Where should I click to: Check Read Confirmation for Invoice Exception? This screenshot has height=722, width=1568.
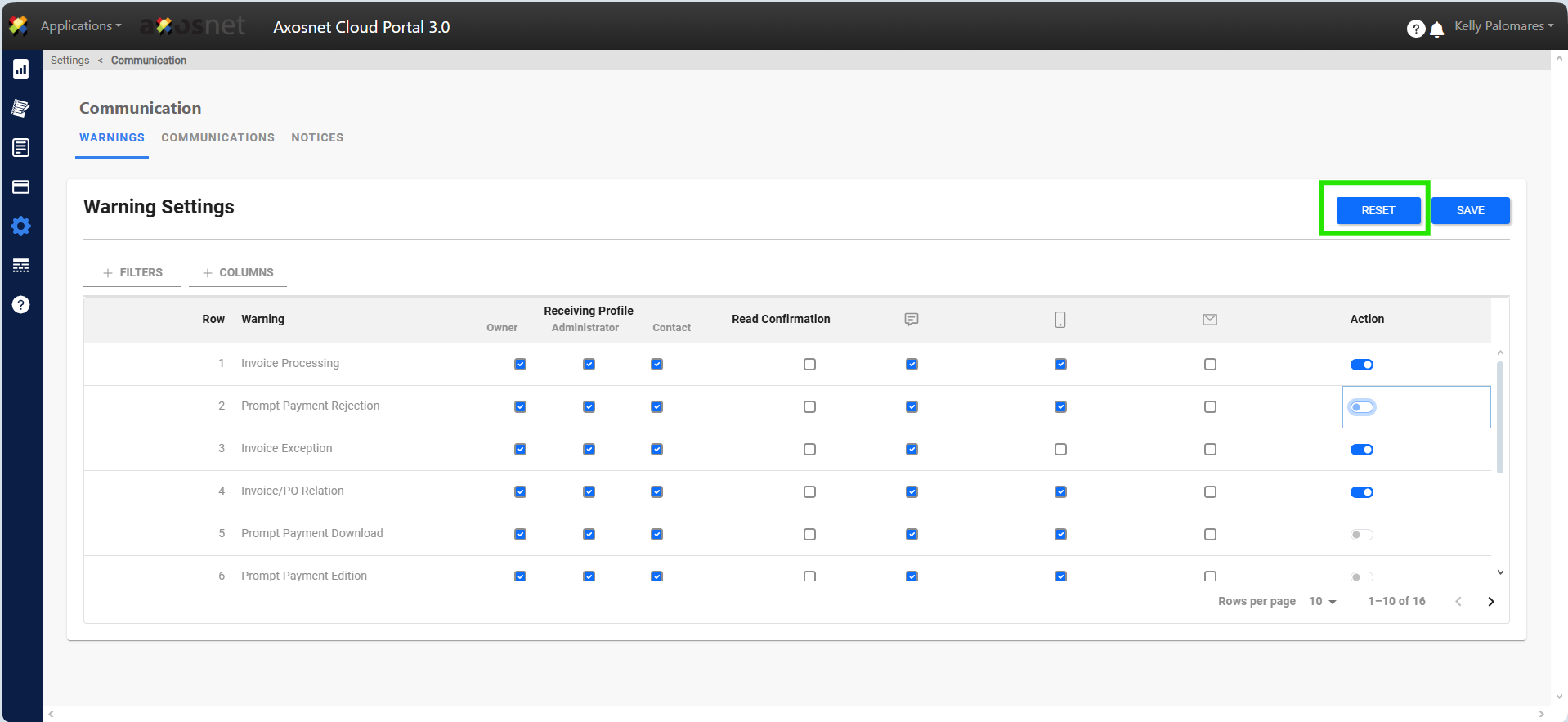point(809,450)
